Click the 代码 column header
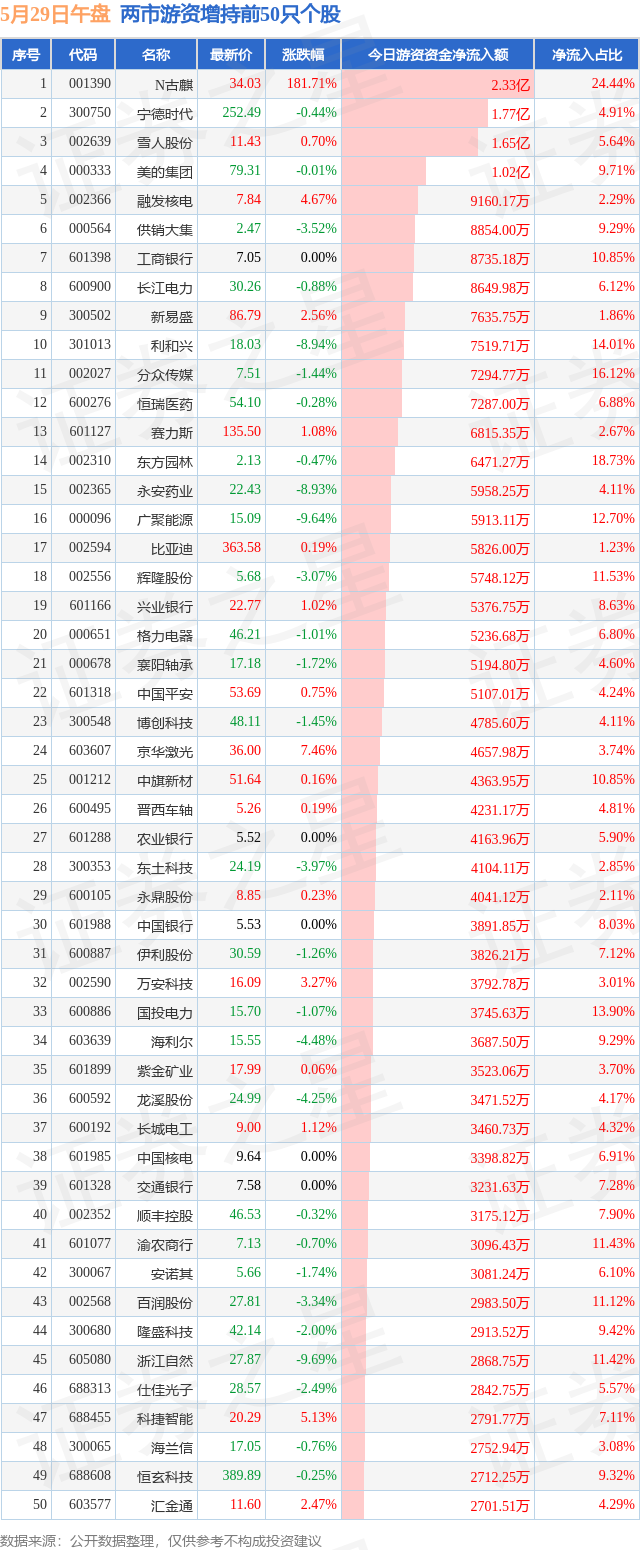 83,55
